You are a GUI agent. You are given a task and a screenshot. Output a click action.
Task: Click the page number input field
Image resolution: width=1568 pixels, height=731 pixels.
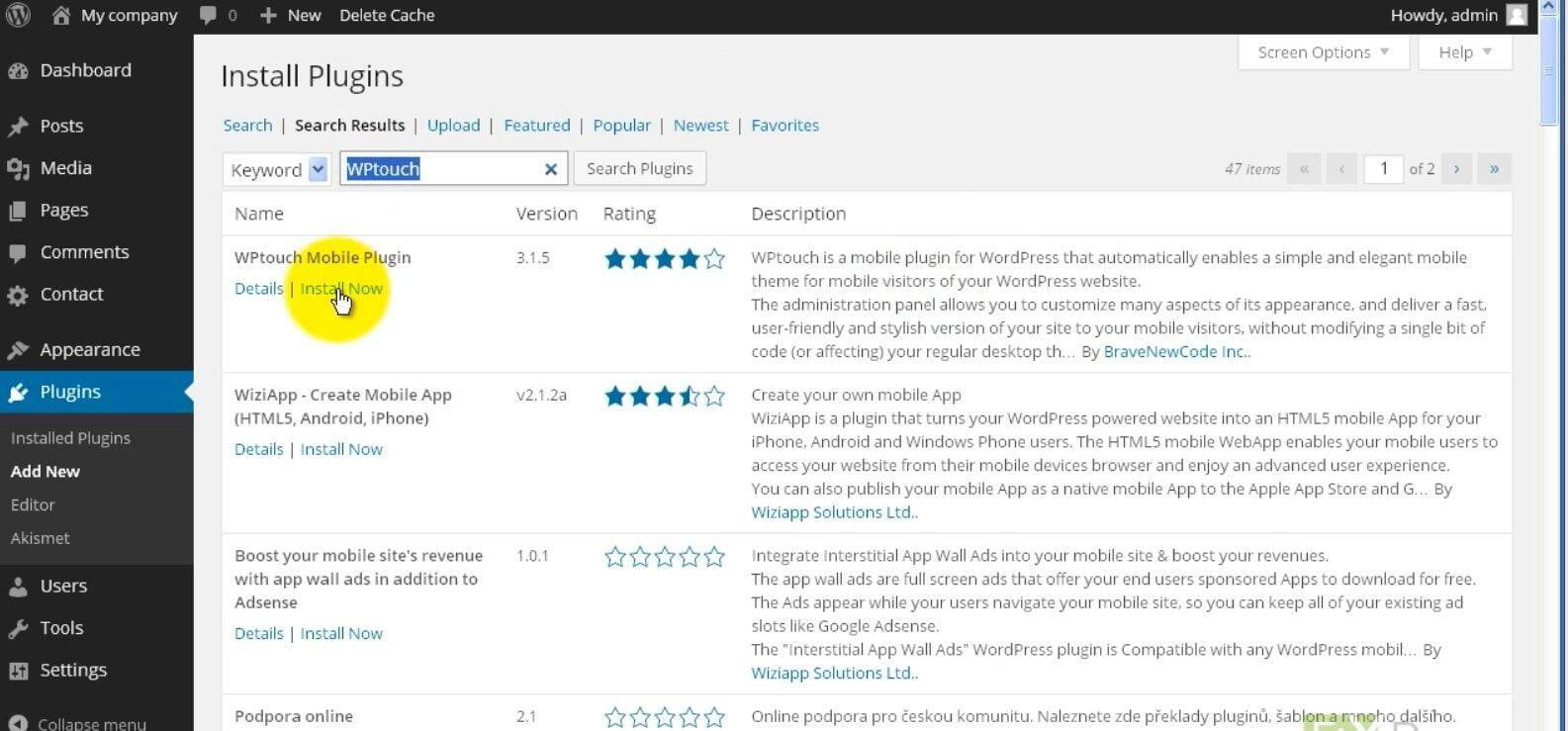1383,169
